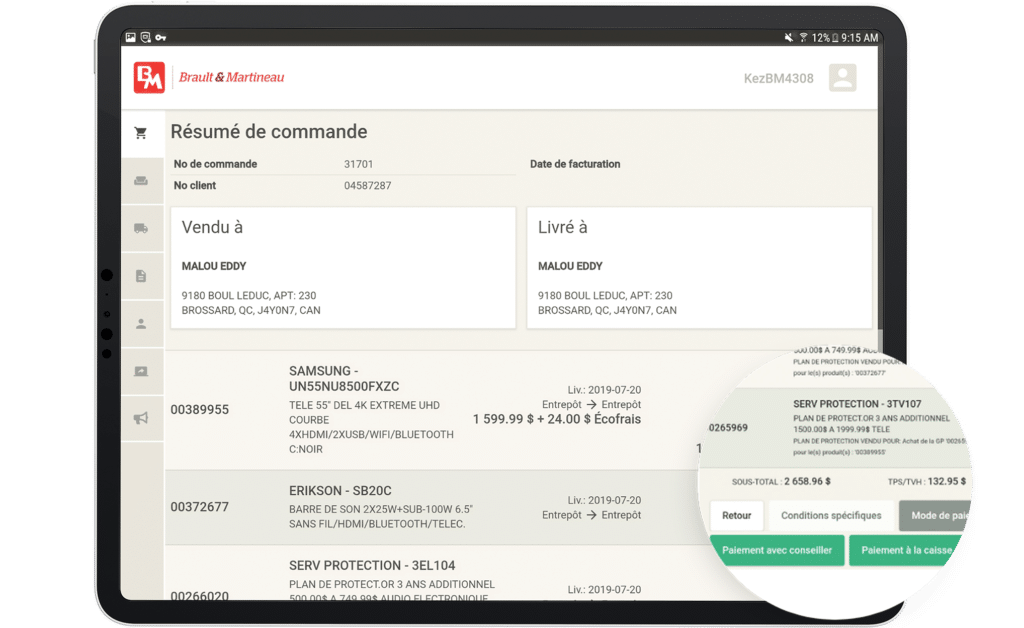Click the Vendu à heading
This screenshot has width=1024, height=628.
(x=212, y=227)
